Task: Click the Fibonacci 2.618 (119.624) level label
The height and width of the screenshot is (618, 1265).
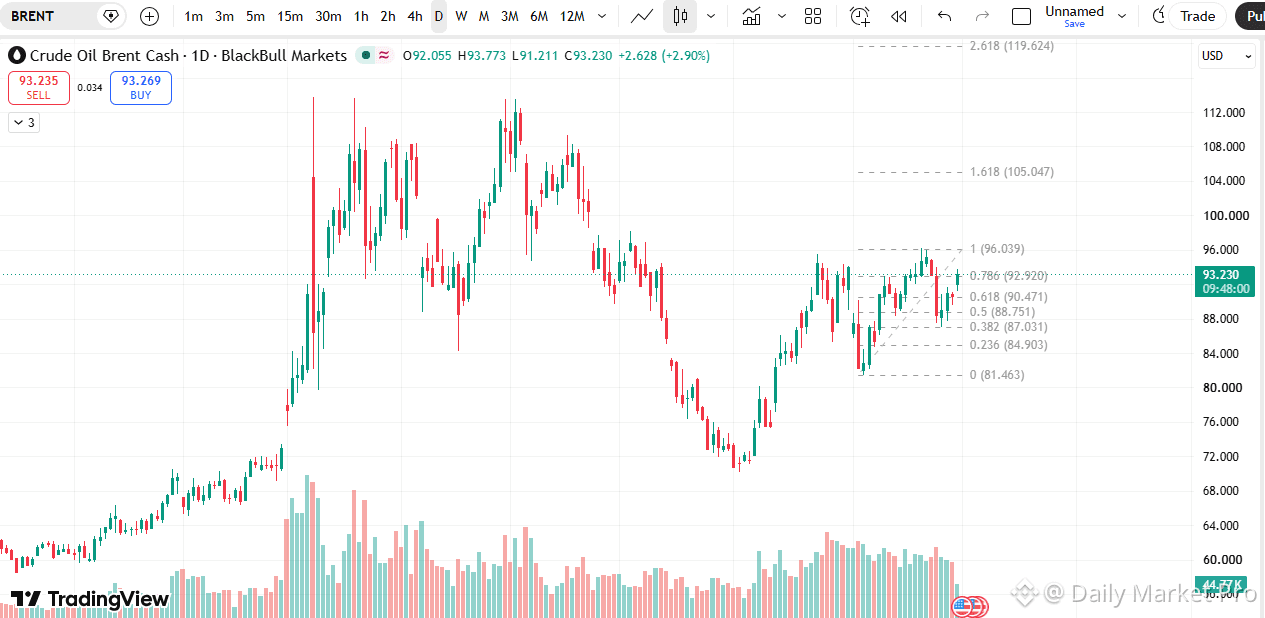Action: click(x=1012, y=46)
